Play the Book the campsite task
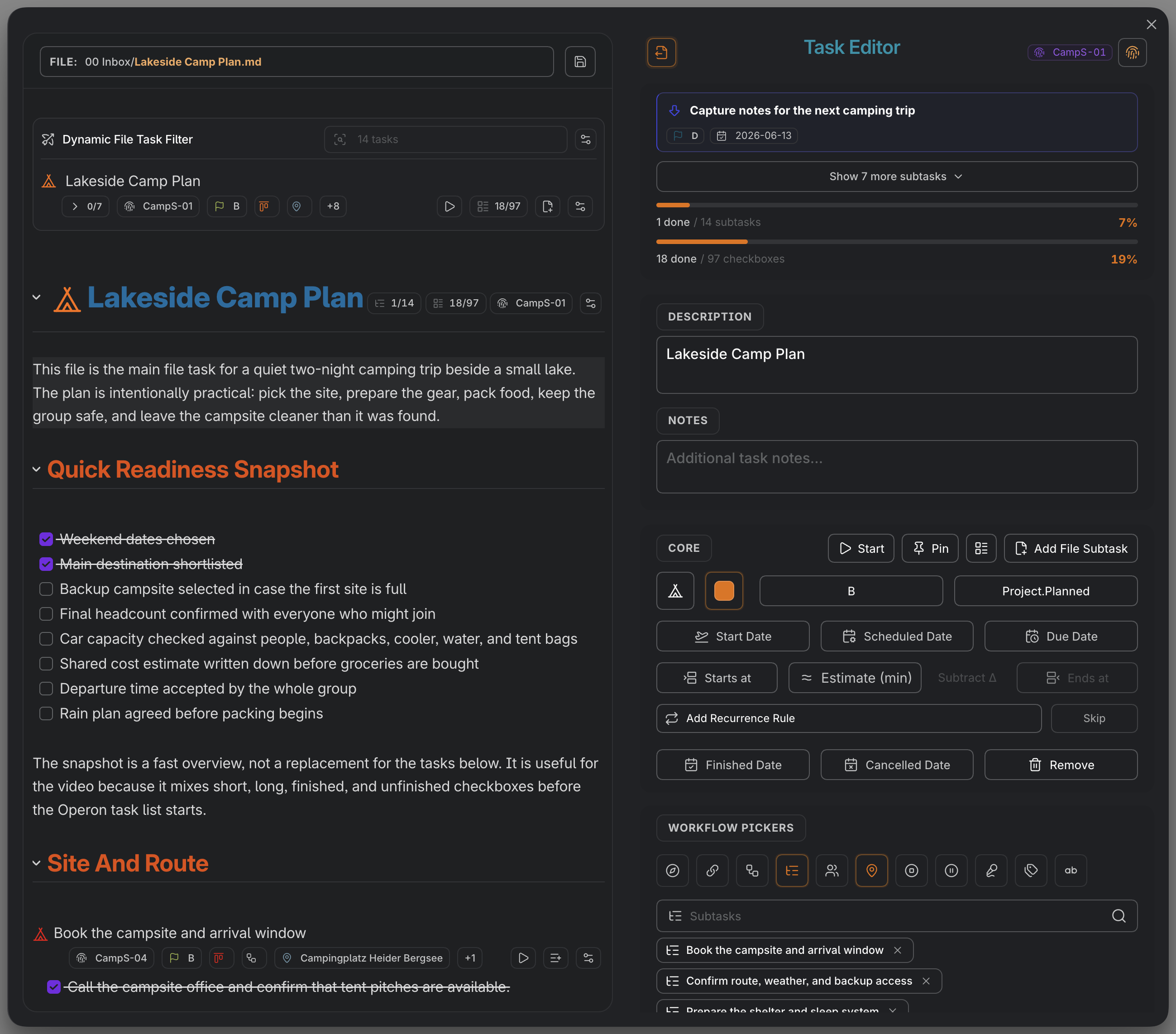This screenshot has width=1176, height=1034. [523, 957]
